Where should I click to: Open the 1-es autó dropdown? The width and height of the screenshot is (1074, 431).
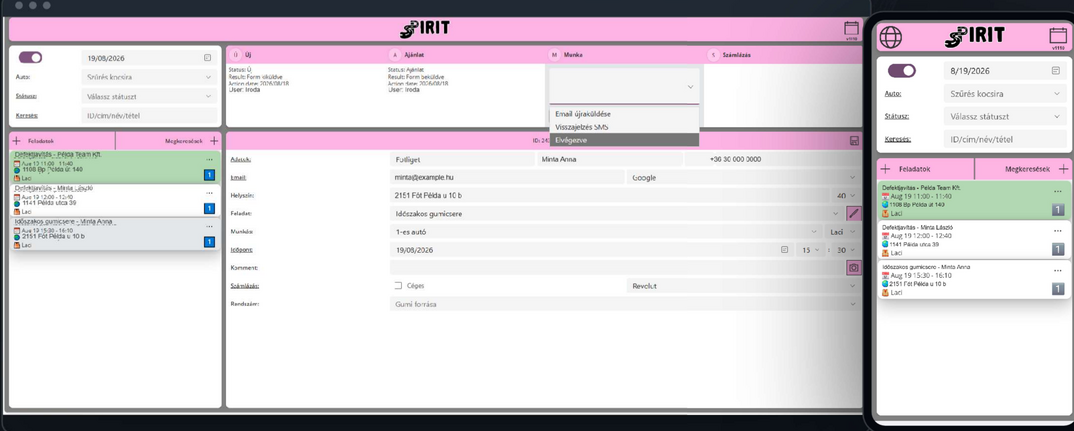607,232
